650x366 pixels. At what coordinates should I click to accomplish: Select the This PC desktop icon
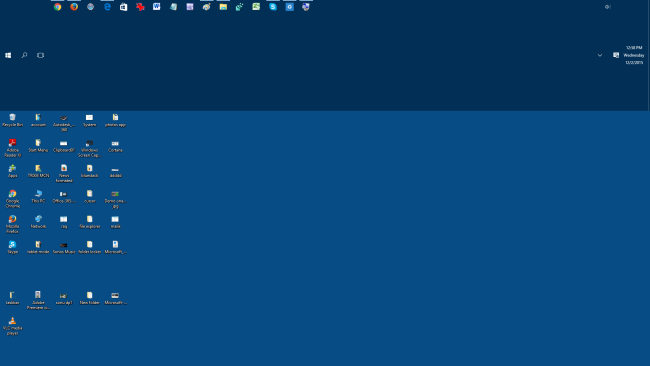coord(38,196)
